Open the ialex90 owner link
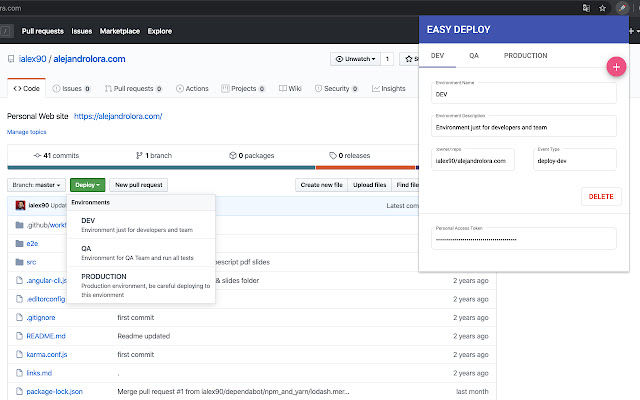640x400 pixels. tap(33, 59)
